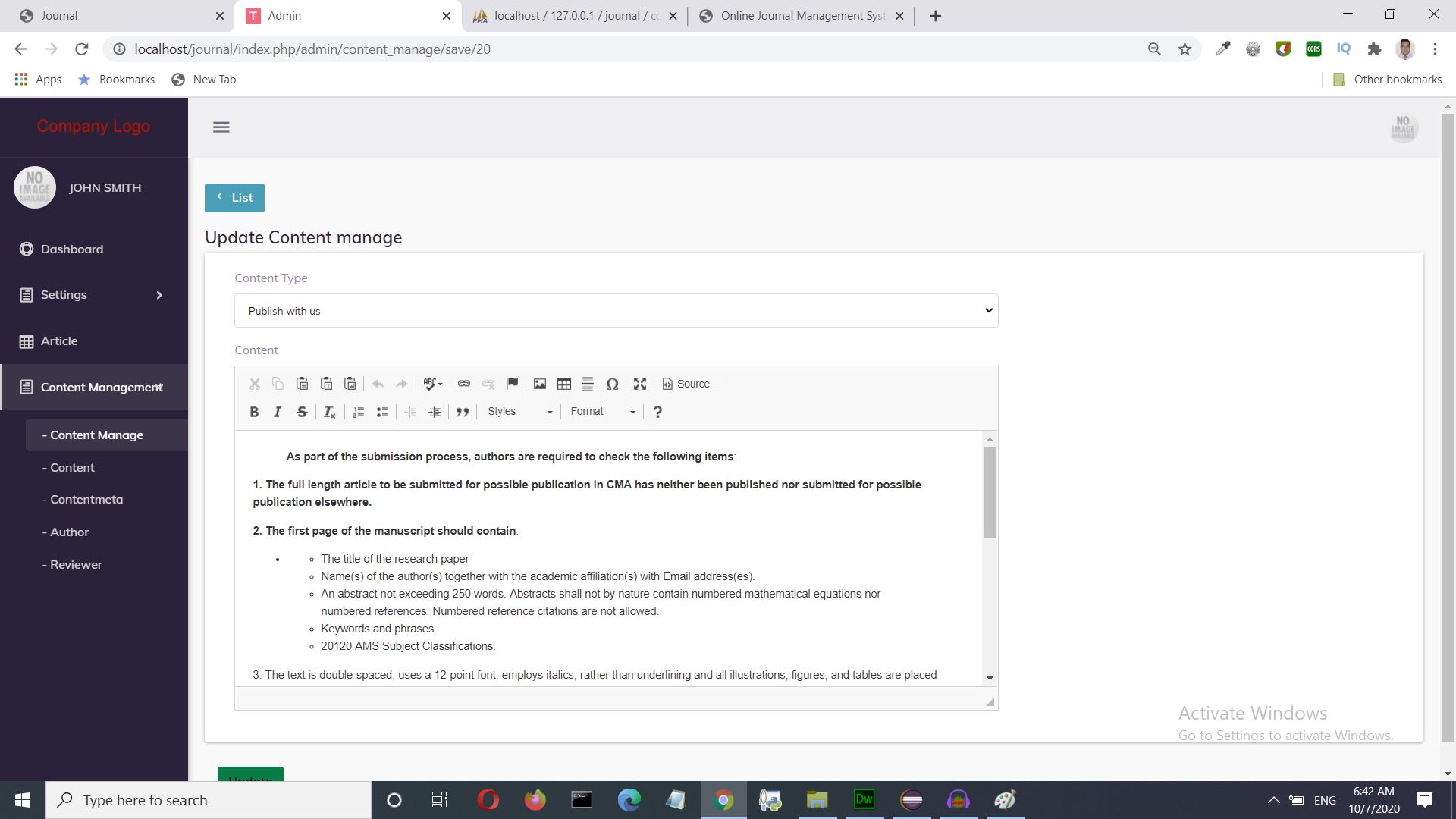Maximize the editor with the expand icon
This screenshot has width=1456, height=819.
click(x=640, y=384)
